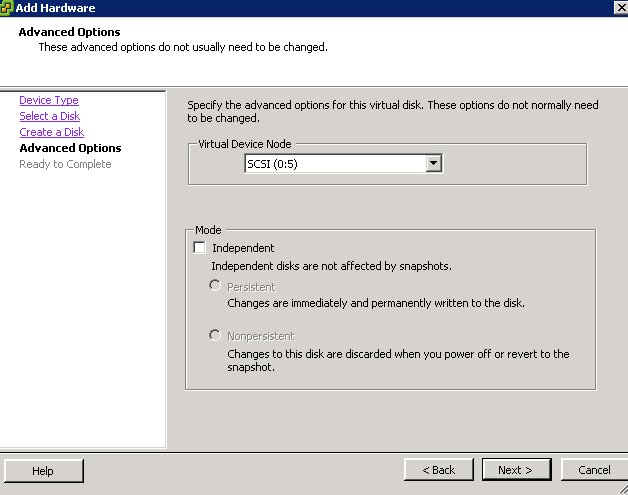The image size is (628, 495).
Task: Click the Virtual Device Node group label
Action: (244, 144)
